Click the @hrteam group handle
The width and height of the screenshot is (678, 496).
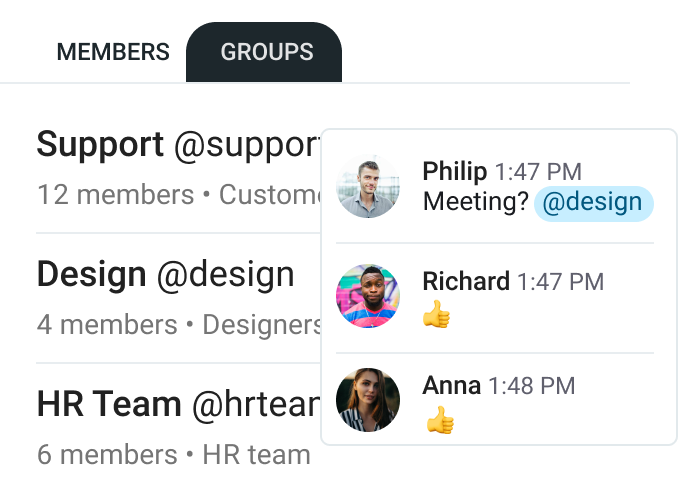255,404
